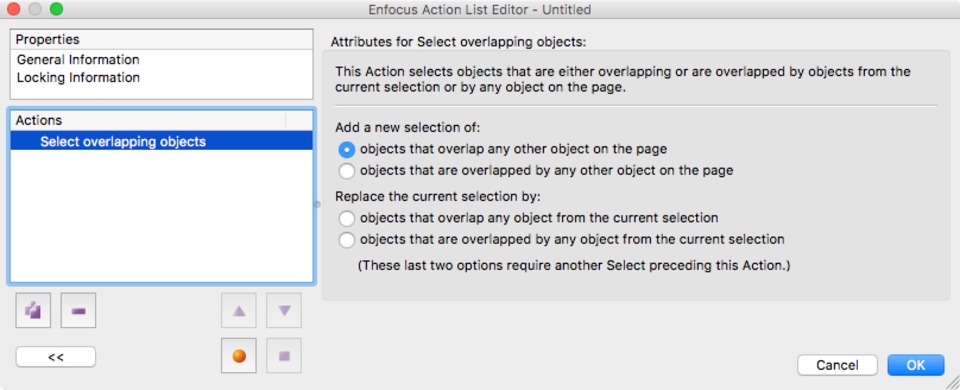Choose 'objects that are overlapped by any other object on the page'
960x390 pixels.
(x=347, y=171)
